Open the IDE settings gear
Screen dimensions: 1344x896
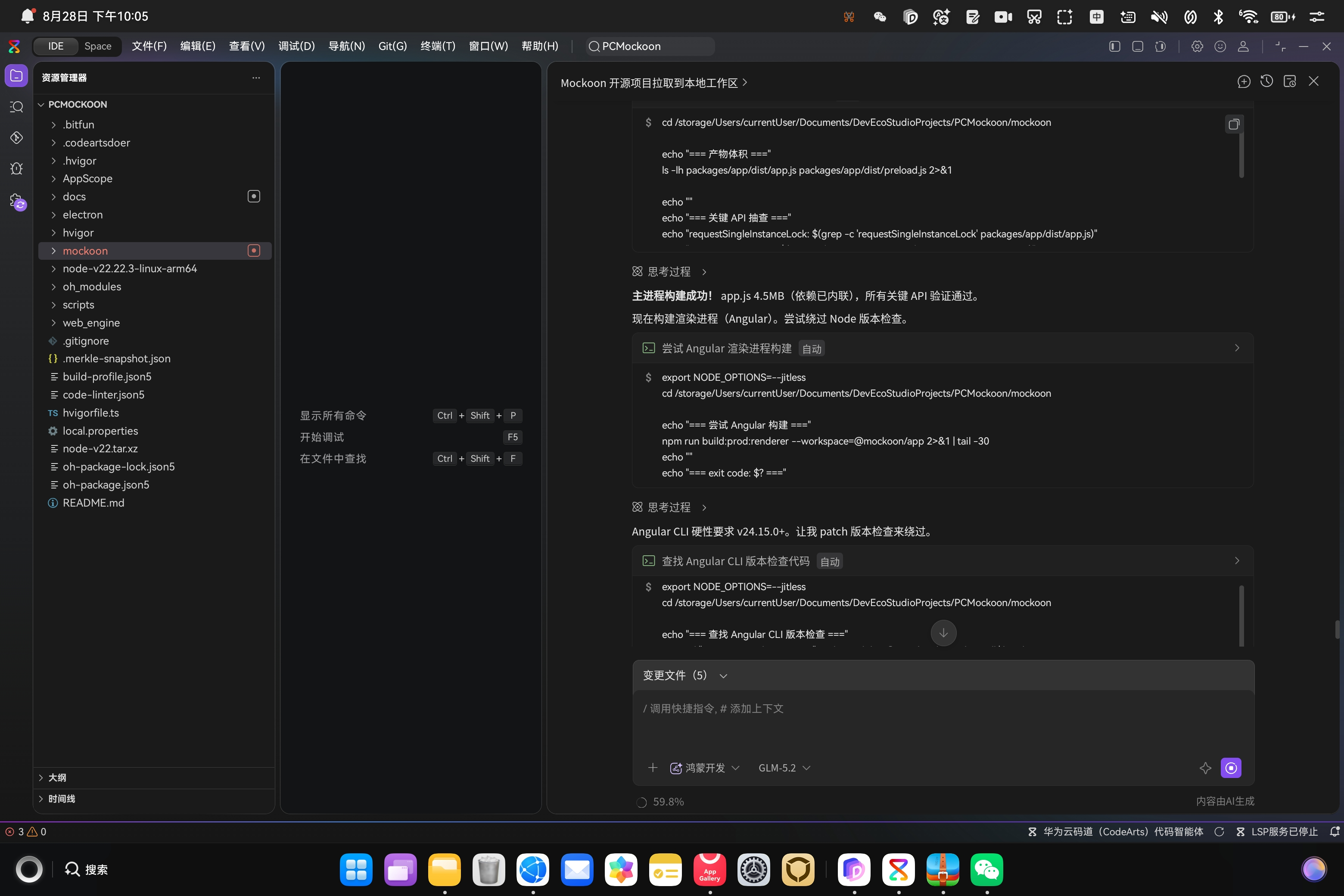[1197, 46]
